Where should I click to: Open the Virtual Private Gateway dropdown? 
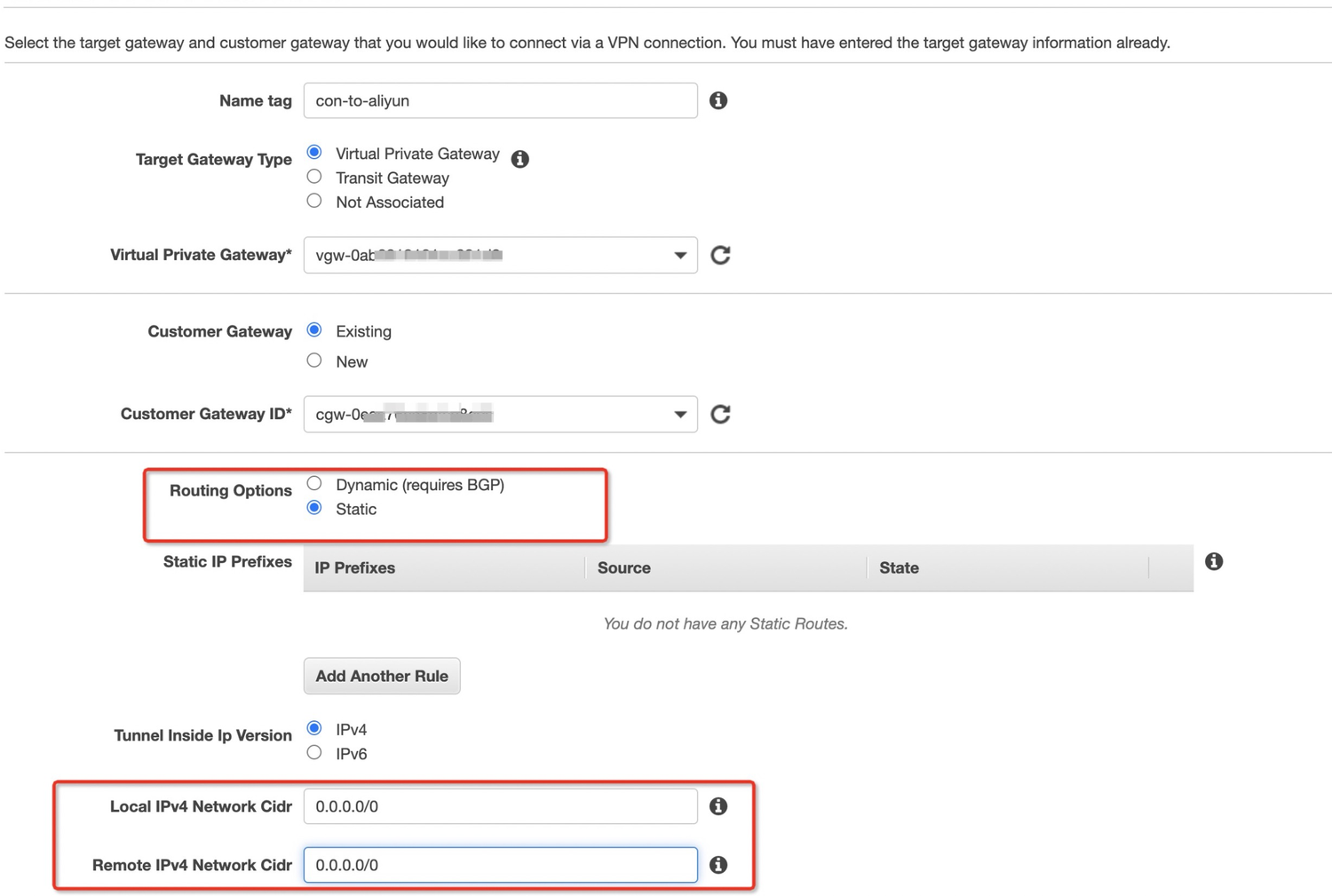pyautogui.click(x=680, y=255)
